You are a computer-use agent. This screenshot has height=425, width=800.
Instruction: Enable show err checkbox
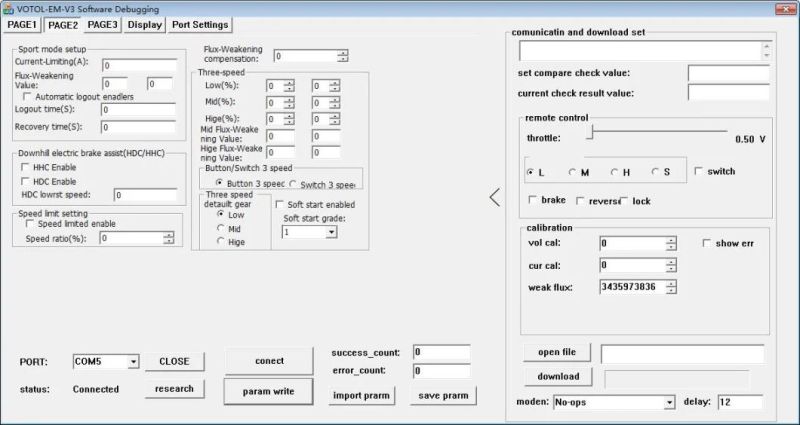[x=707, y=243]
